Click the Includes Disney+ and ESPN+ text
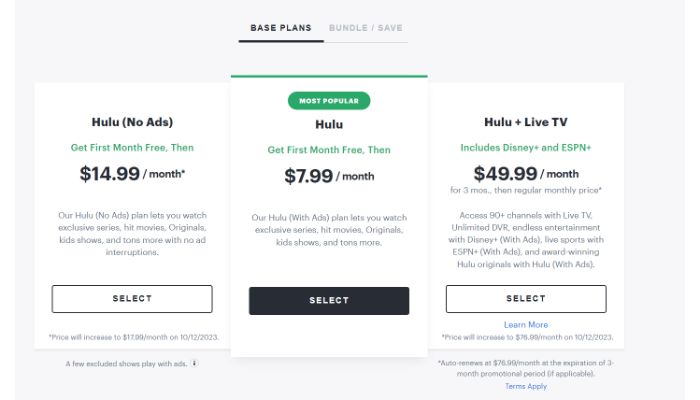Screen dimensions: 700x400 (526, 148)
